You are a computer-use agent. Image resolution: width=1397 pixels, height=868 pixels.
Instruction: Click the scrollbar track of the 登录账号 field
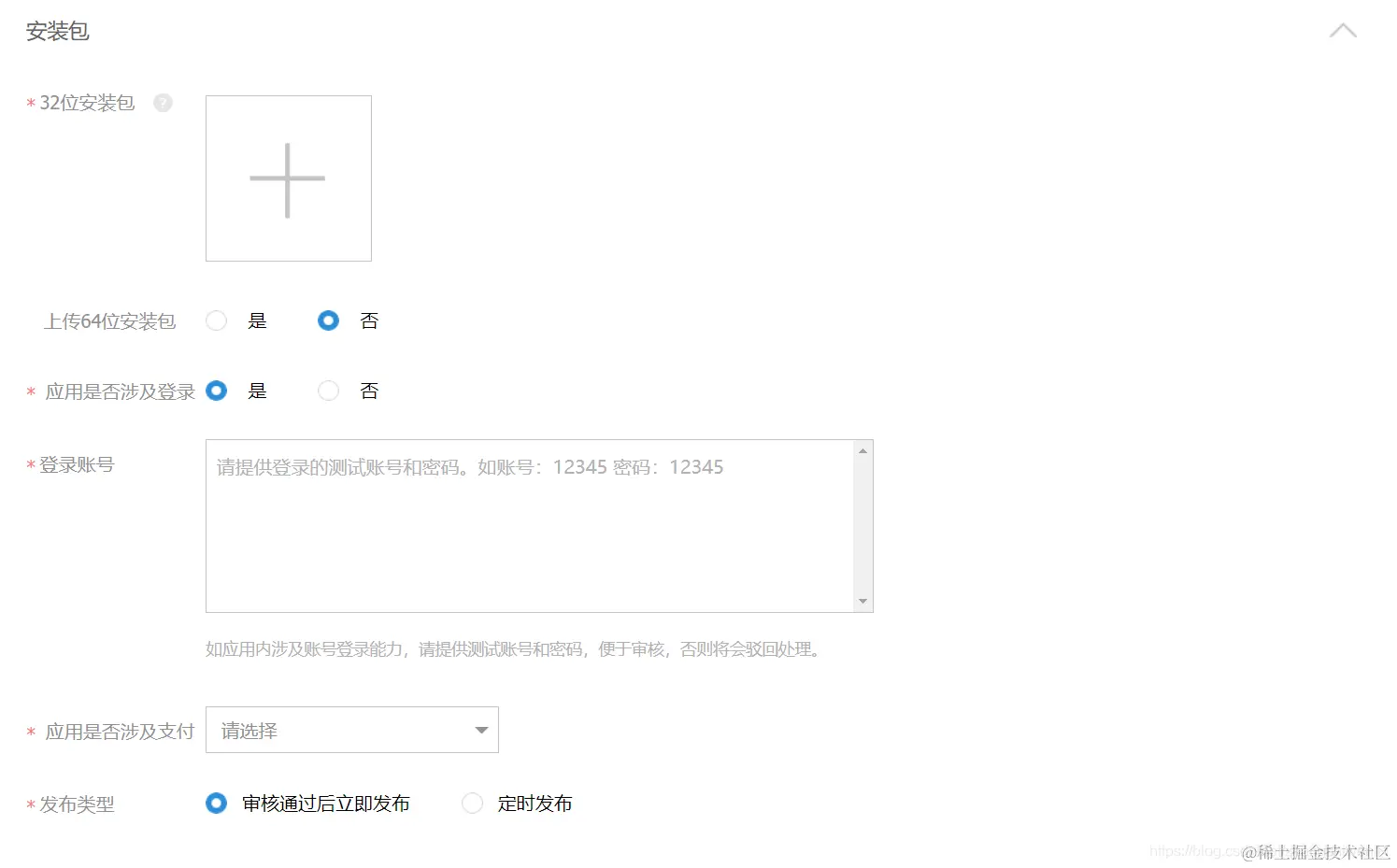click(x=862, y=525)
